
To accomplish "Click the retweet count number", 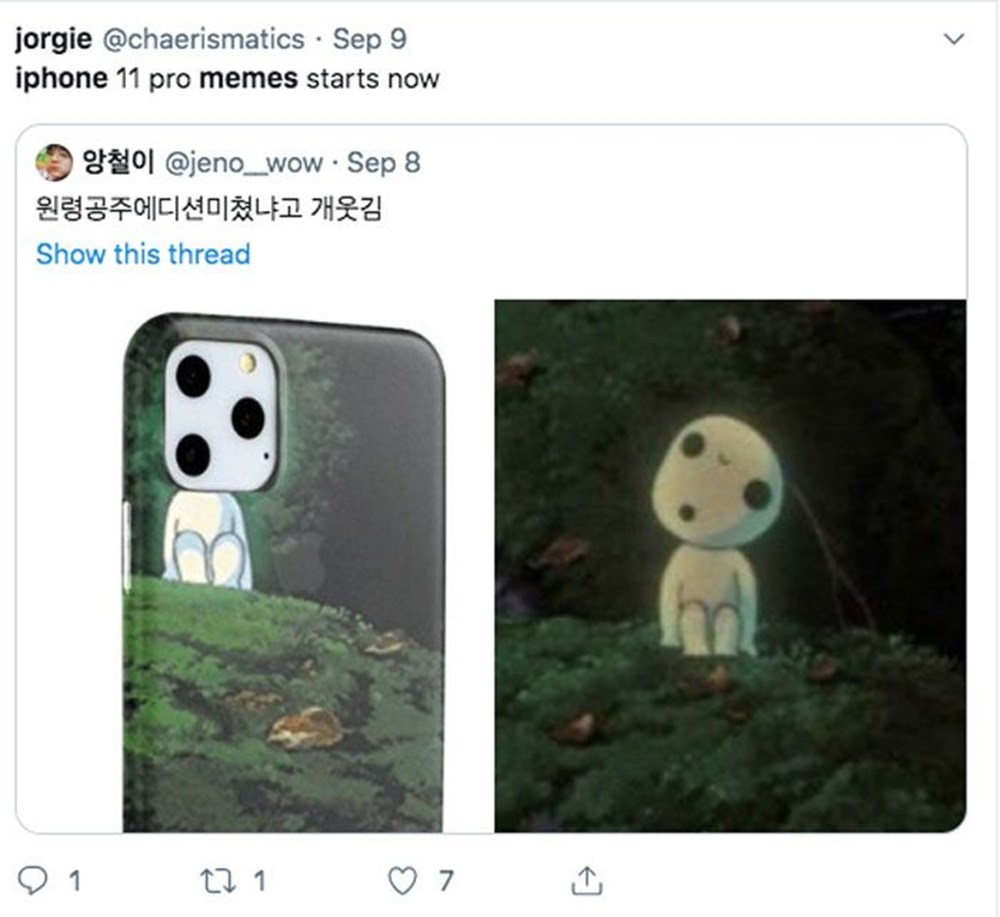I will [x=258, y=880].
